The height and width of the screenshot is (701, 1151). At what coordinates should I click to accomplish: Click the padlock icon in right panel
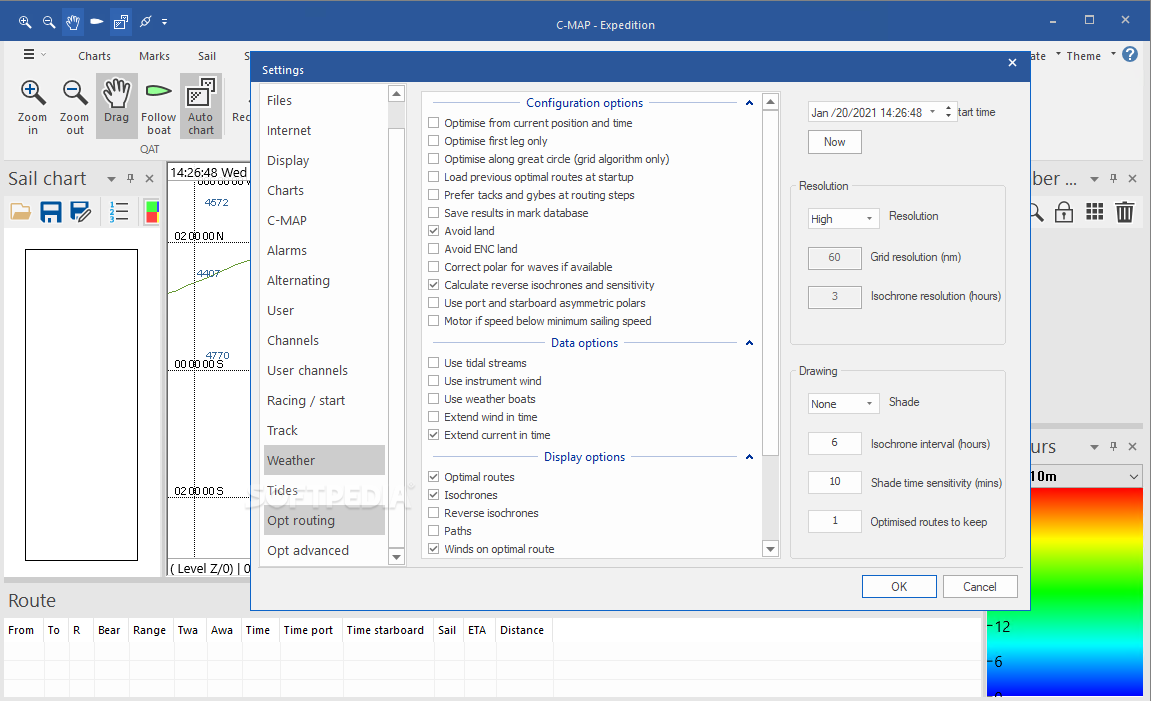1064,212
